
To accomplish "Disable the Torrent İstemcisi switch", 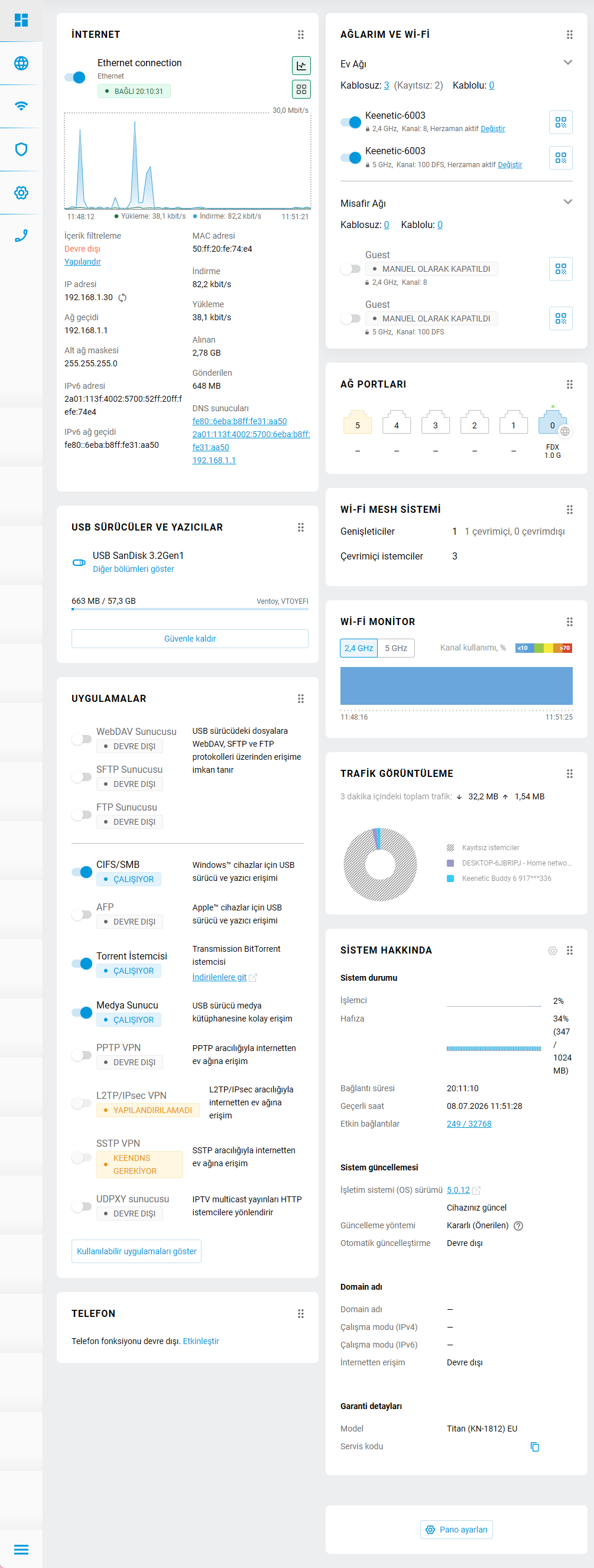I will coord(82,963).
